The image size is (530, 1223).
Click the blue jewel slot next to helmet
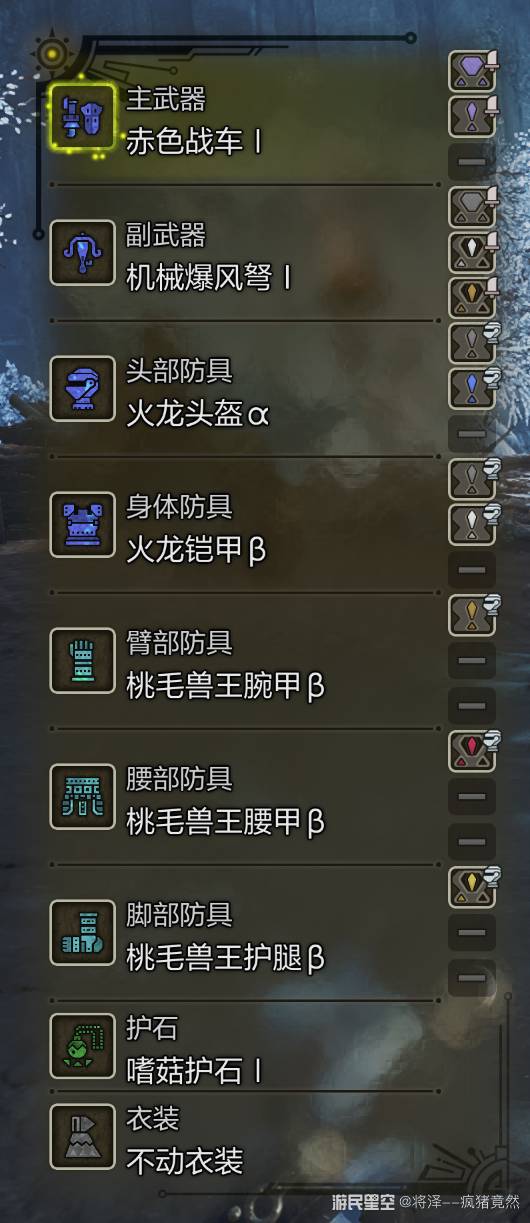(472, 388)
